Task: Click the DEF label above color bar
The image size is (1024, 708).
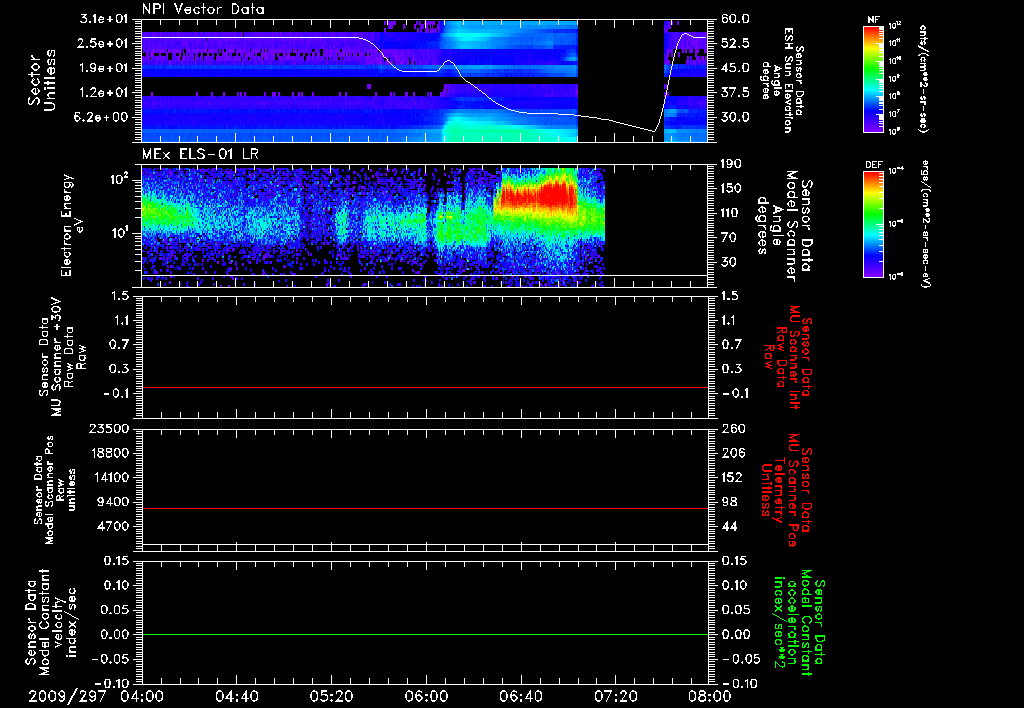Action: 874,165
